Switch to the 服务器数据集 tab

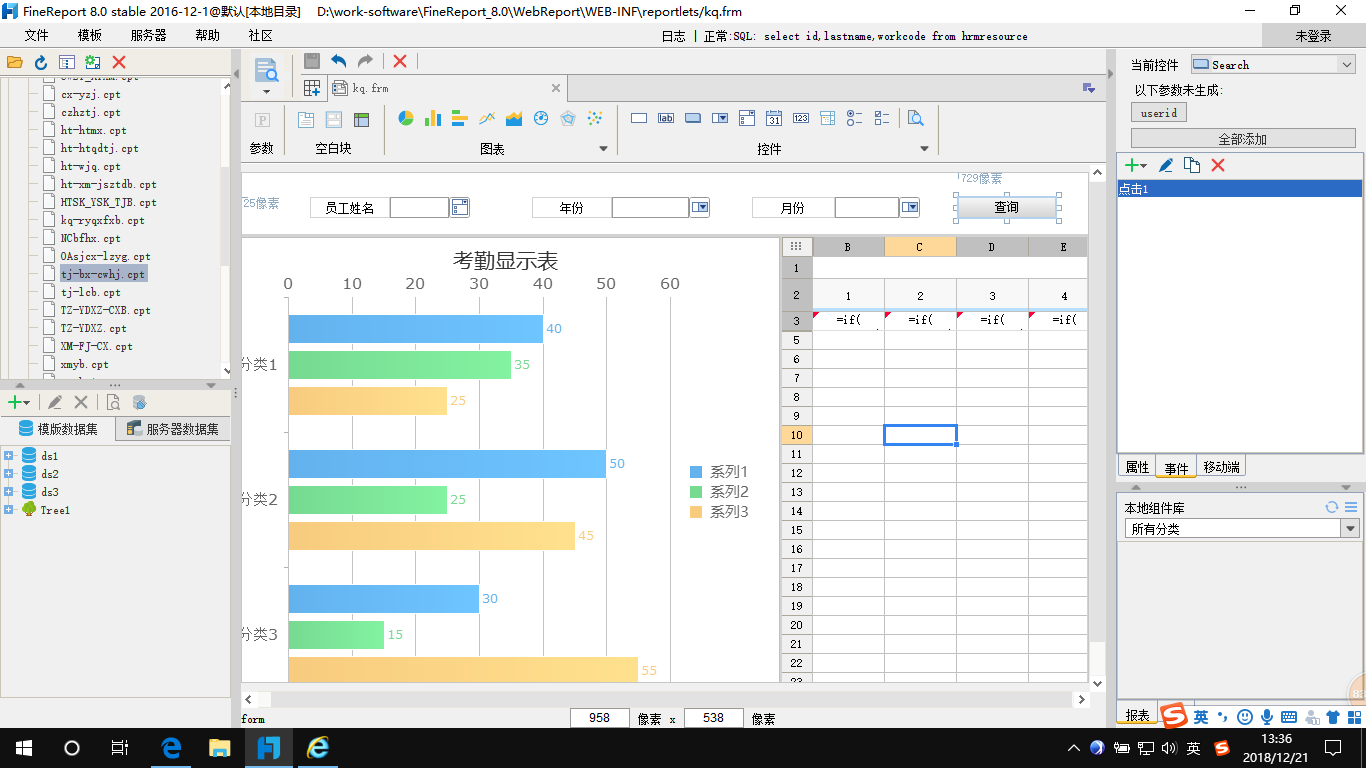(x=174, y=429)
